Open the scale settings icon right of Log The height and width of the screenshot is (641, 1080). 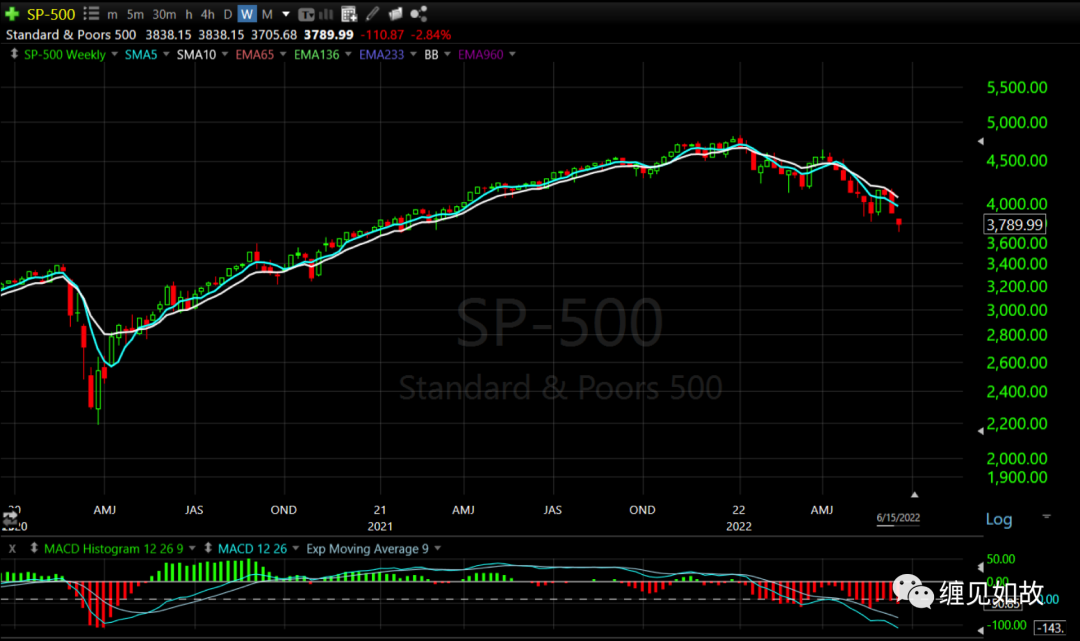(1046, 516)
